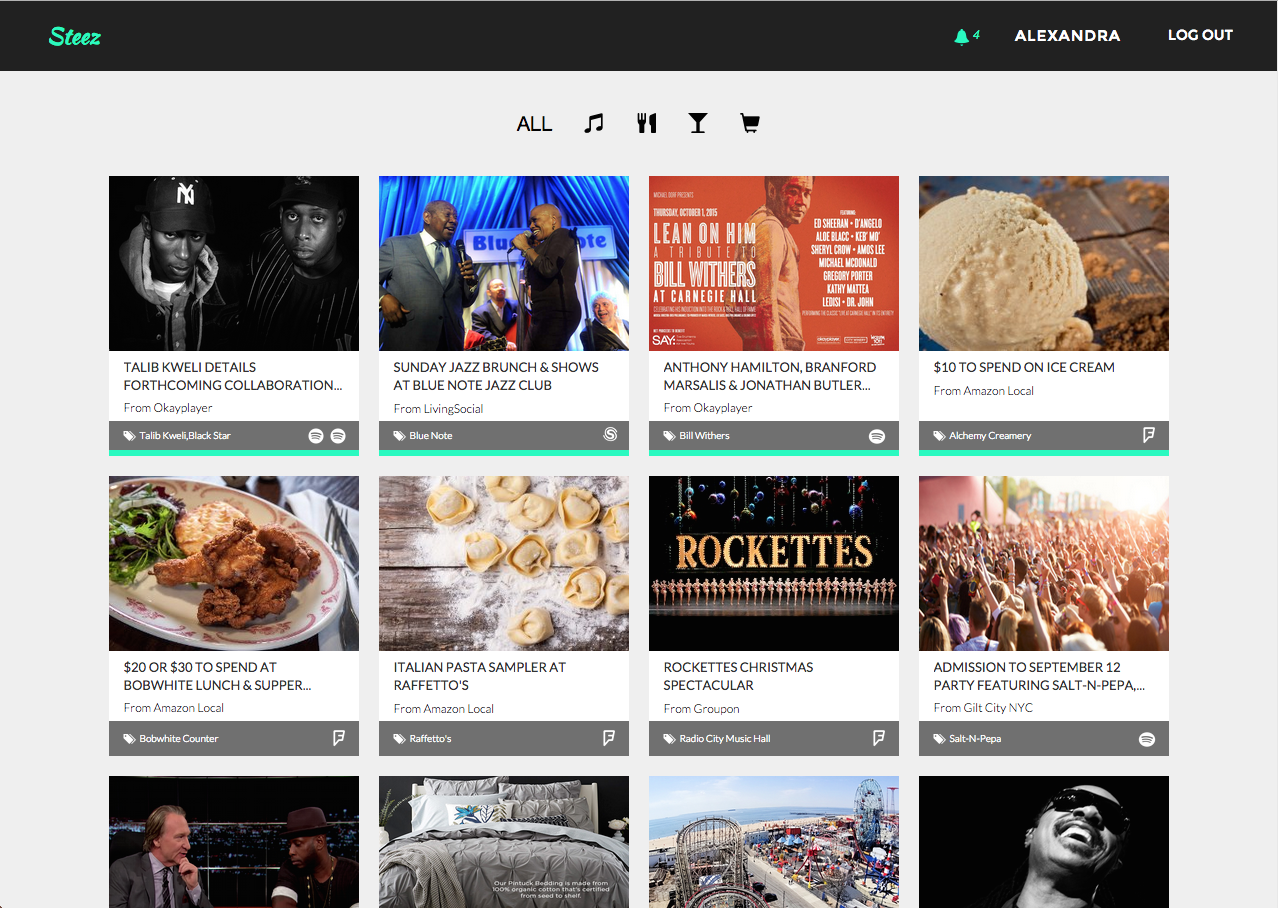Open Anthony Hamilton, Branford Marsalis title
Viewport: 1278px width, 908px height.
[770, 376]
